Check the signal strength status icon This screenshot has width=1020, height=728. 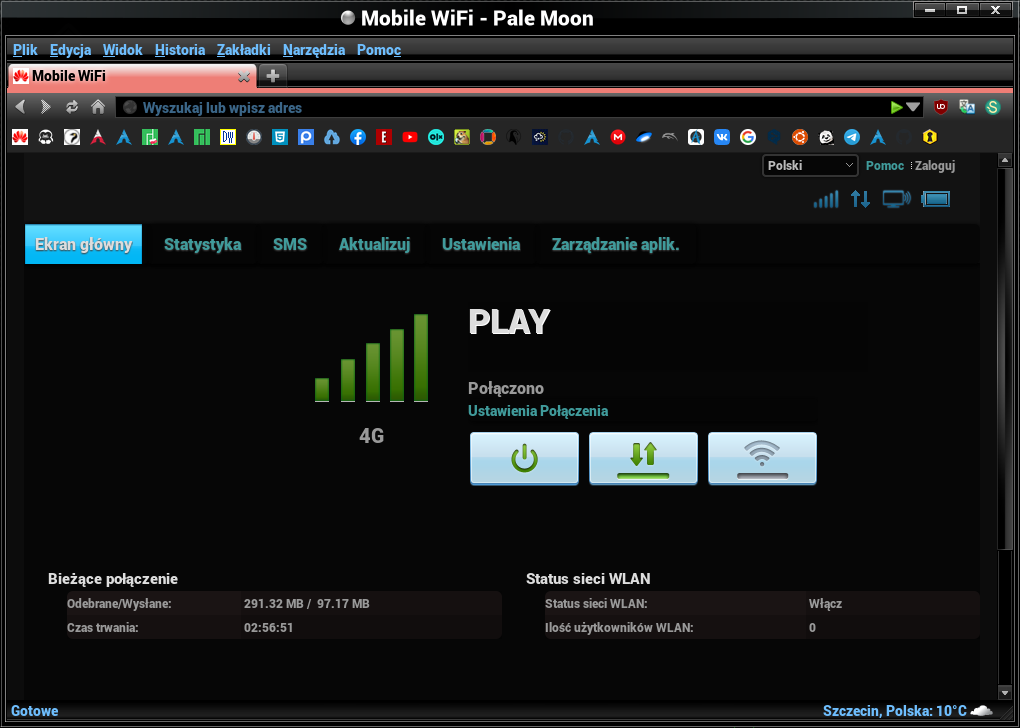[826, 199]
